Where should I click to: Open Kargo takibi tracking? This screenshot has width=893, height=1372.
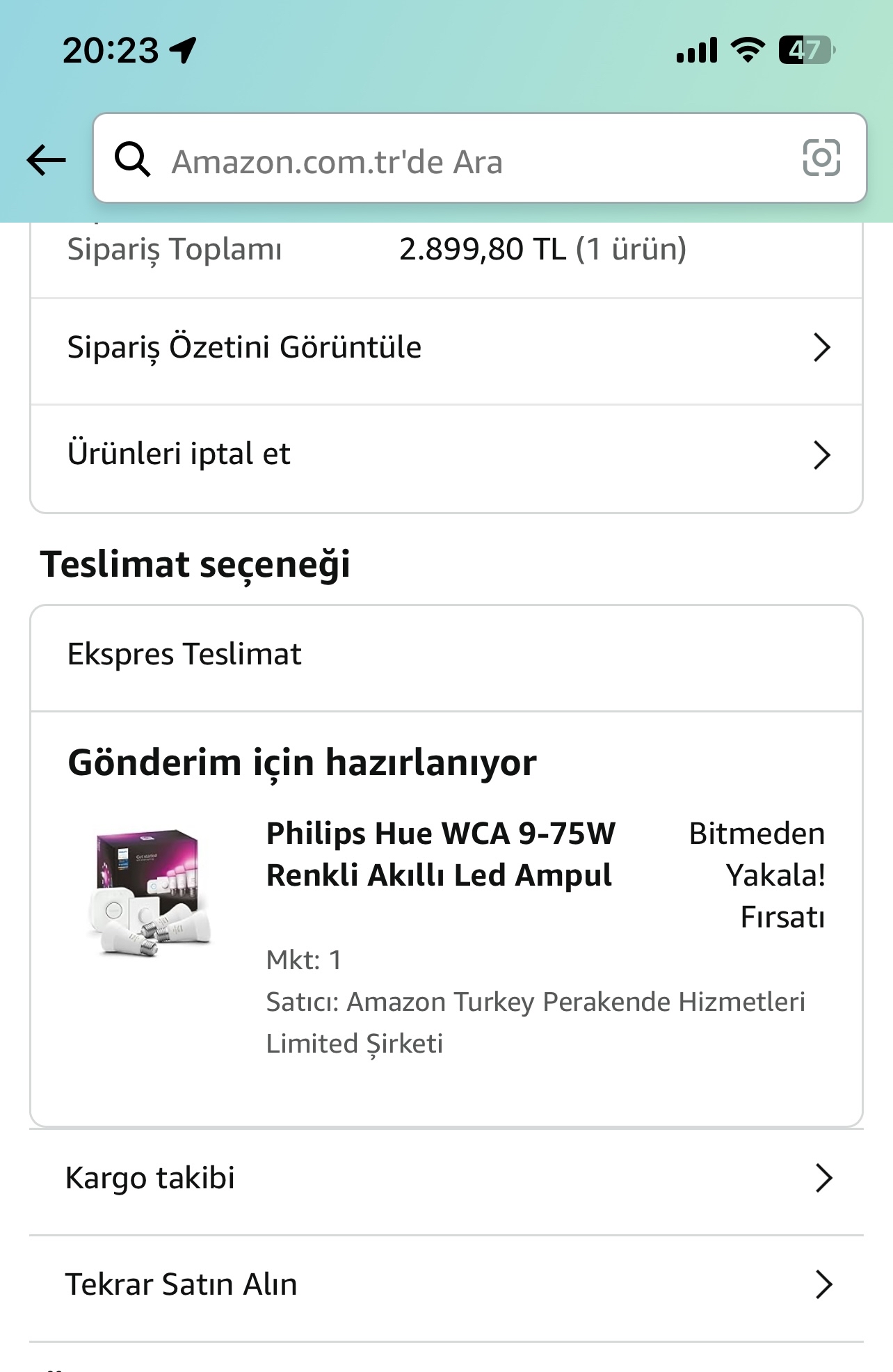coord(150,1179)
